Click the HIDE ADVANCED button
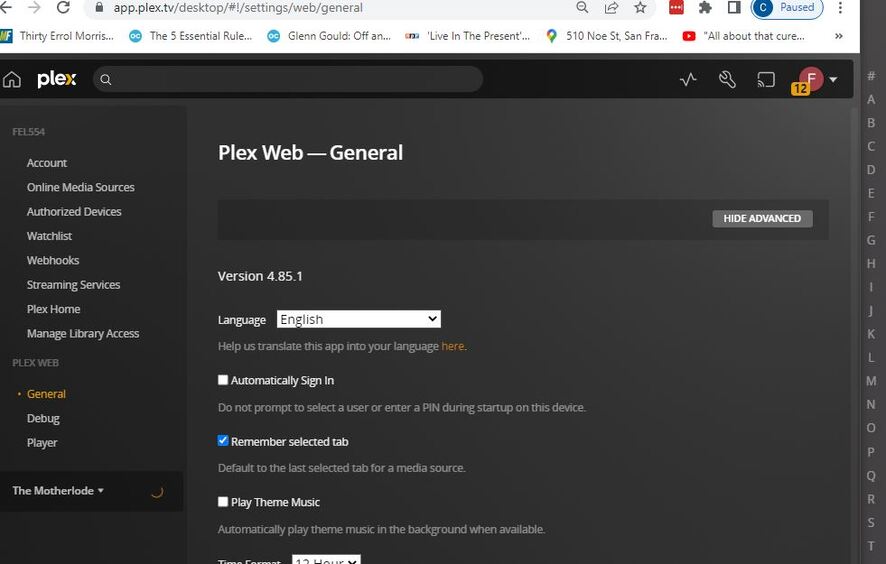 point(762,219)
